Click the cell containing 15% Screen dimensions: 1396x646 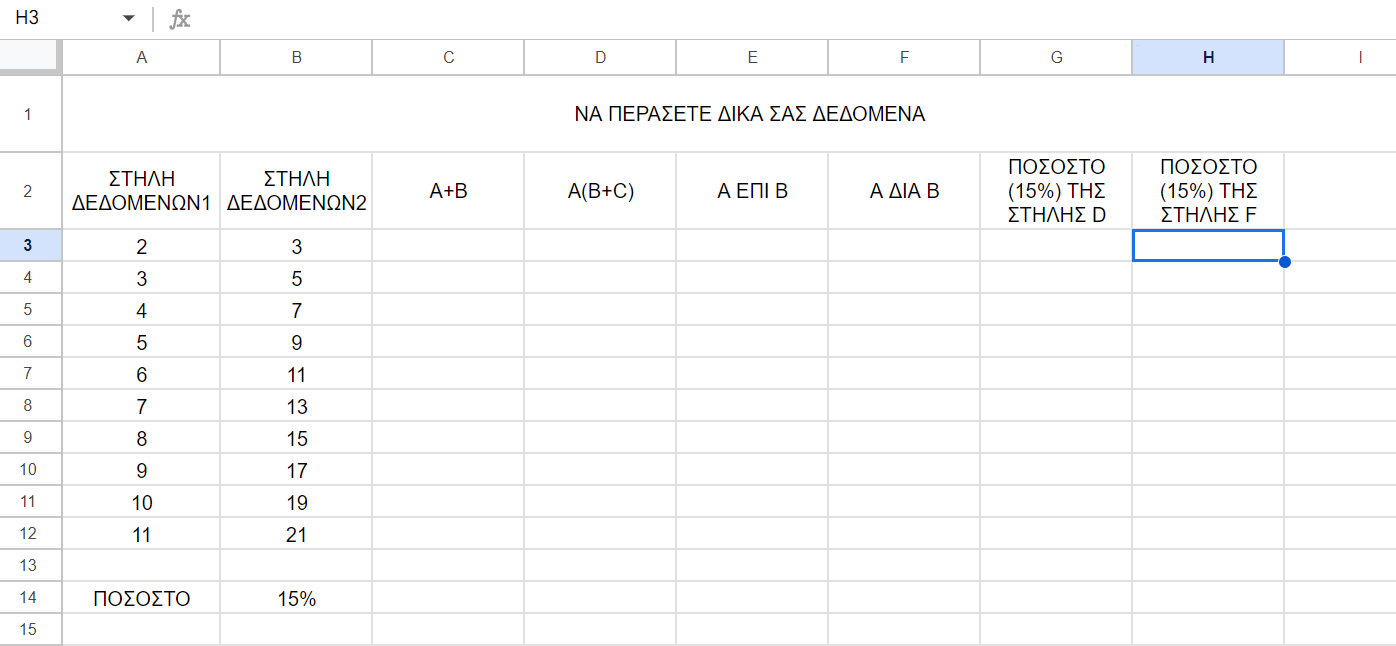point(296,599)
